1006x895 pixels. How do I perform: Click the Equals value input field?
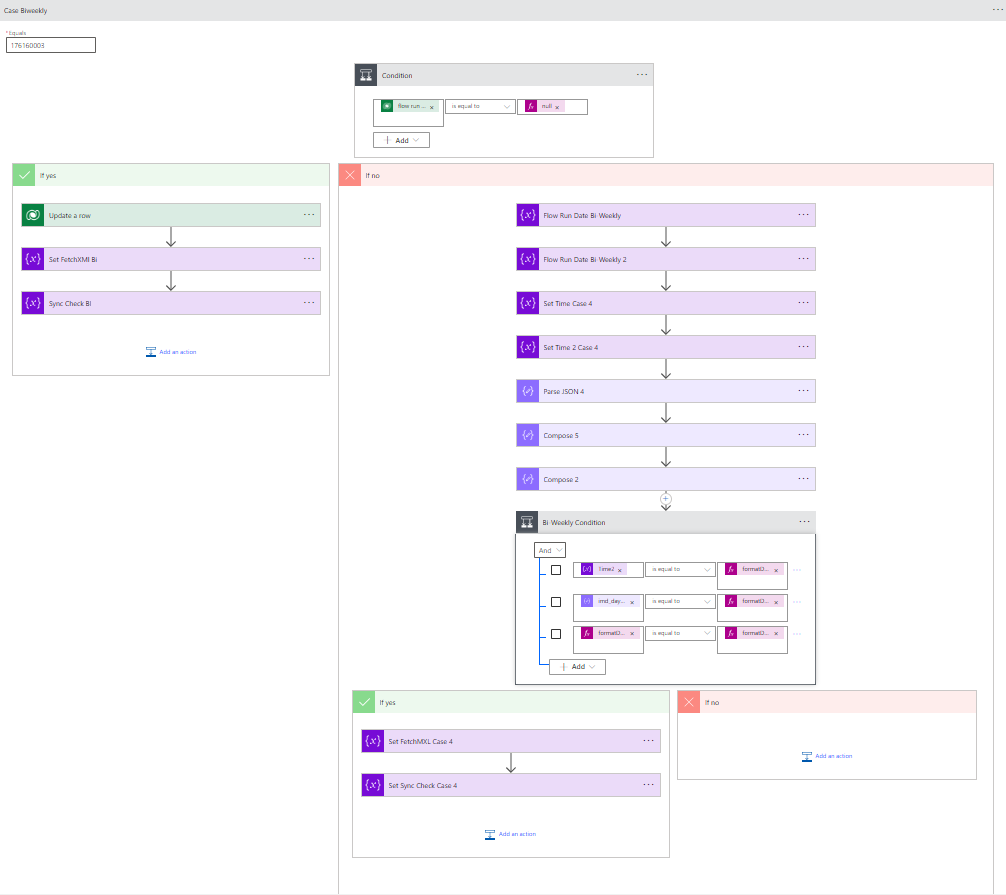click(x=51, y=45)
